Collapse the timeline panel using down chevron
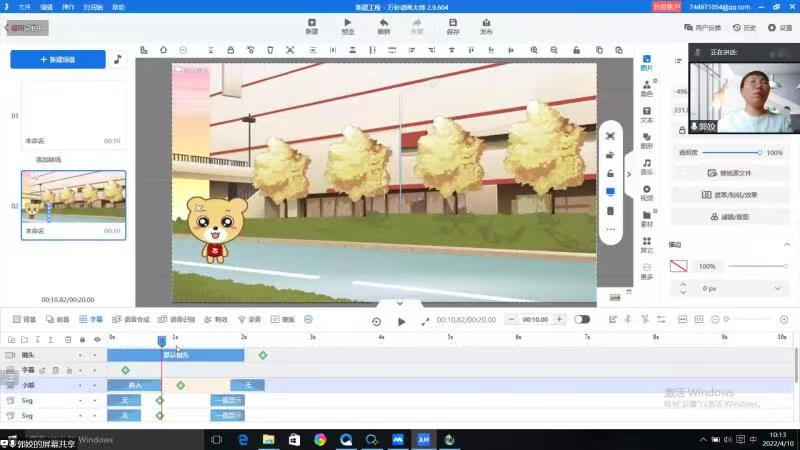The image size is (800, 450). click(x=399, y=303)
